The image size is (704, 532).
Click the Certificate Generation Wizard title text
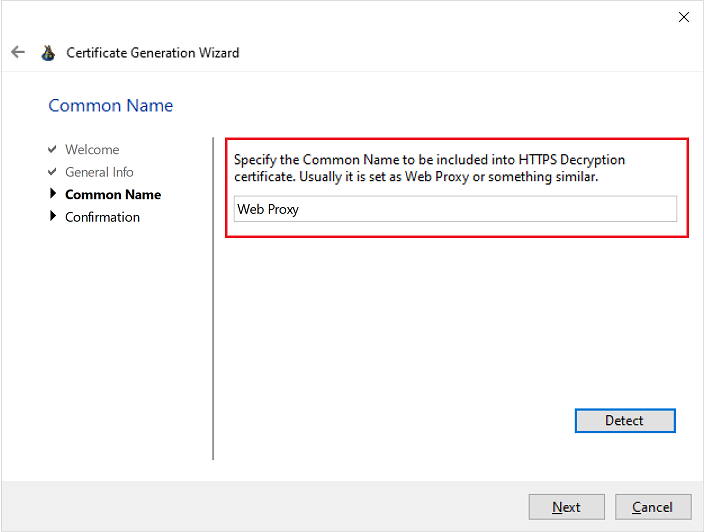click(153, 53)
